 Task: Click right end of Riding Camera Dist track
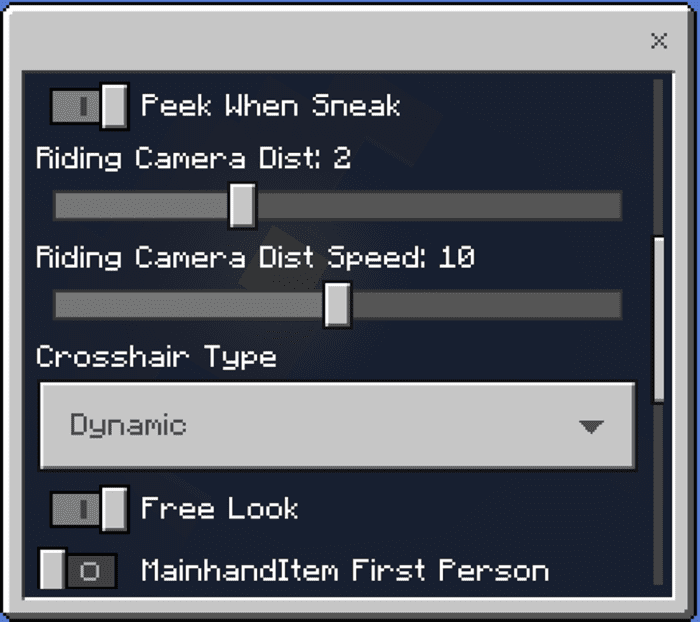[614, 205]
